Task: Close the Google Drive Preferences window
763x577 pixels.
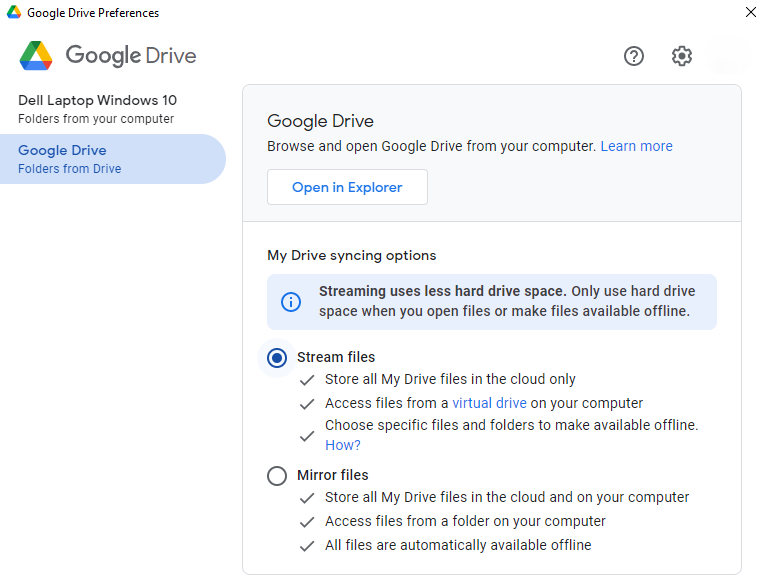Action: pos(750,12)
